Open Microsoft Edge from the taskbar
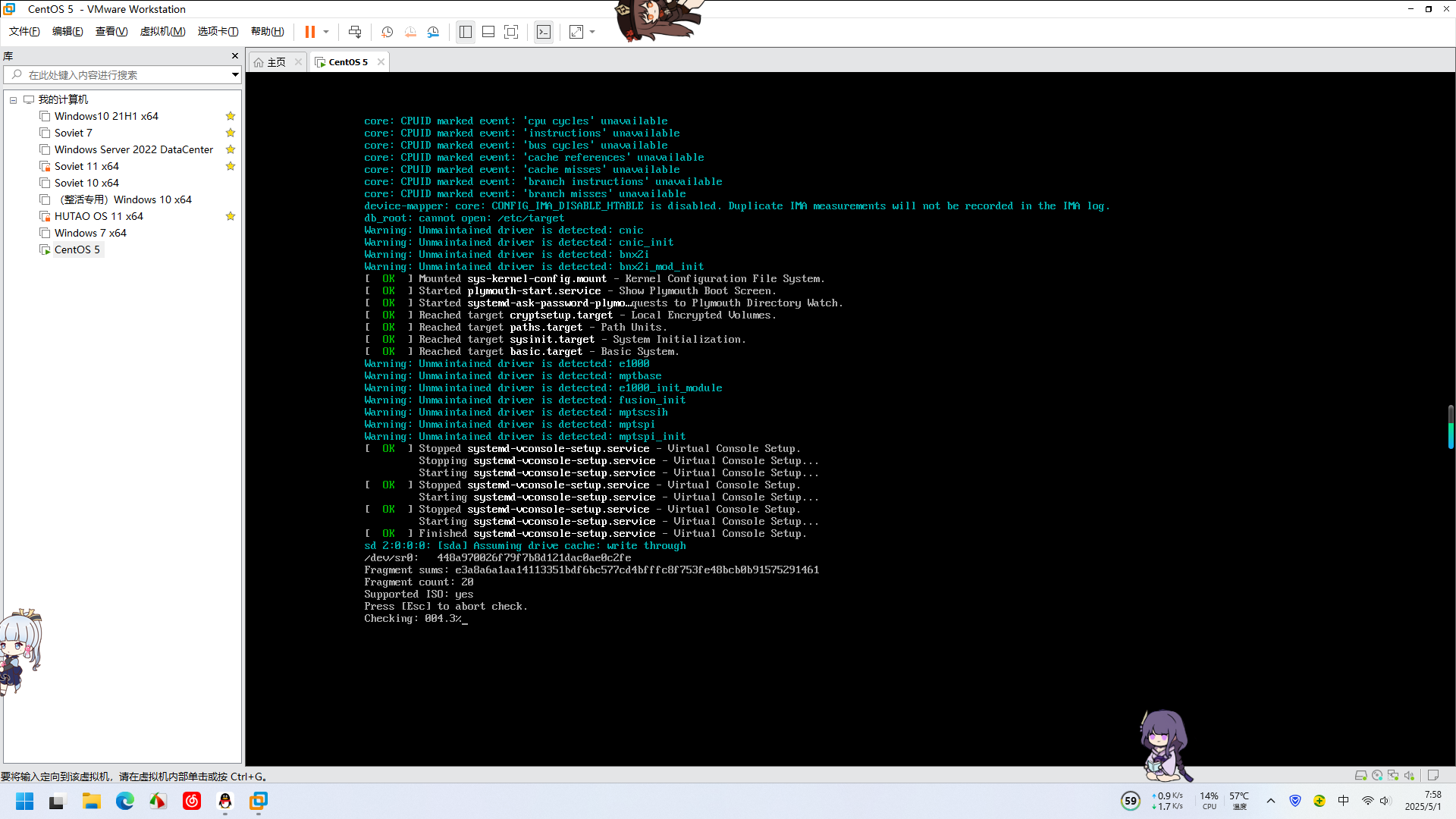This screenshot has height=819, width=1456. [124, 801]
